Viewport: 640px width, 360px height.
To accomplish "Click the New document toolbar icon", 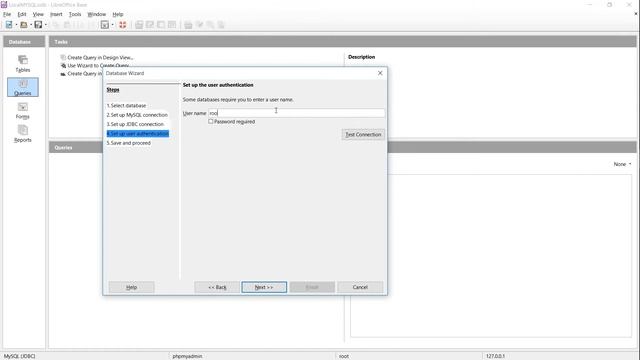I will pyautogui.click(x=9, y=25).
